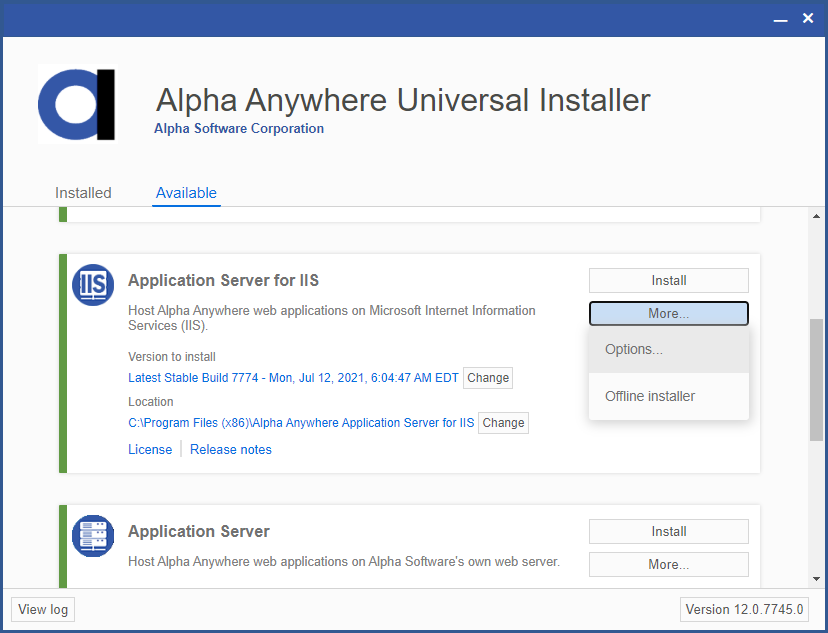Click the 'Version to install' label
This screenshot has height=633, width=828.
(172, 357)
